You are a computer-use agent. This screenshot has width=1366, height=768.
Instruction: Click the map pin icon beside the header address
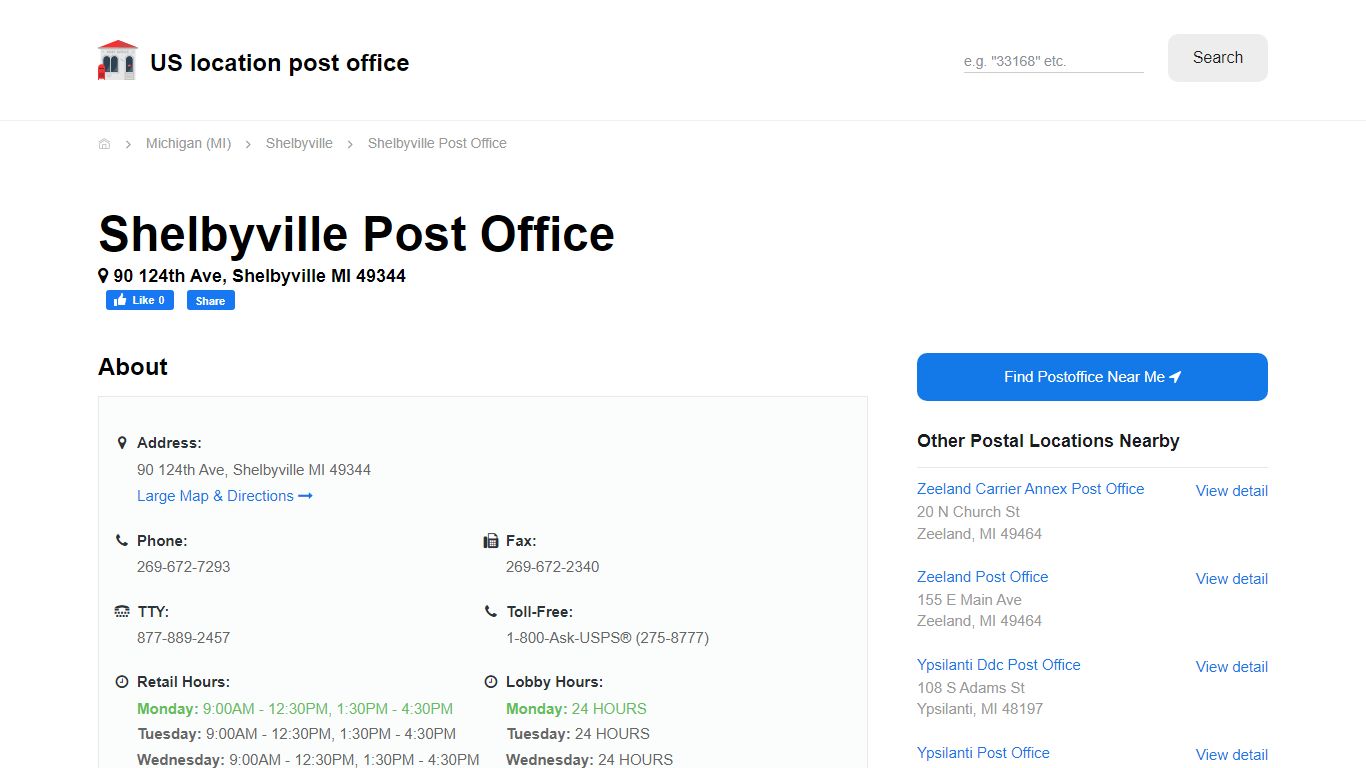point(103,275)
